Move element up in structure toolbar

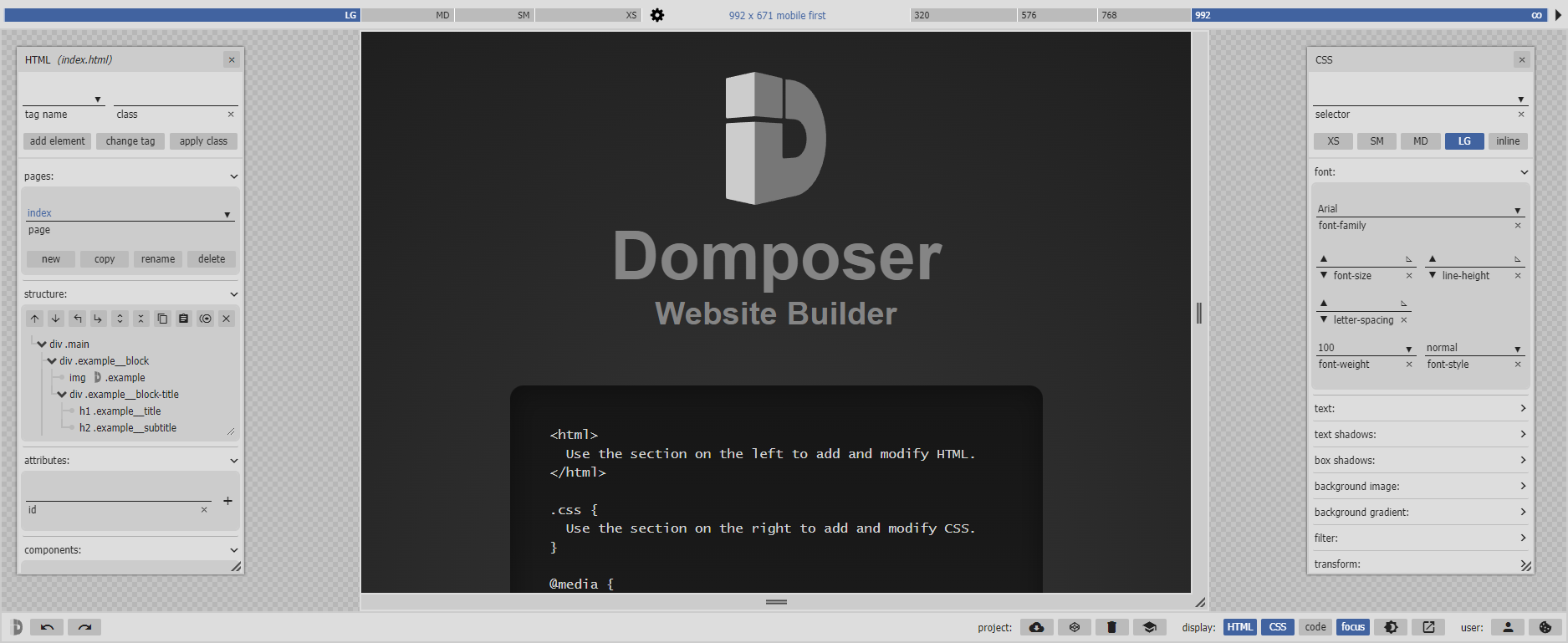pos(34,319)
